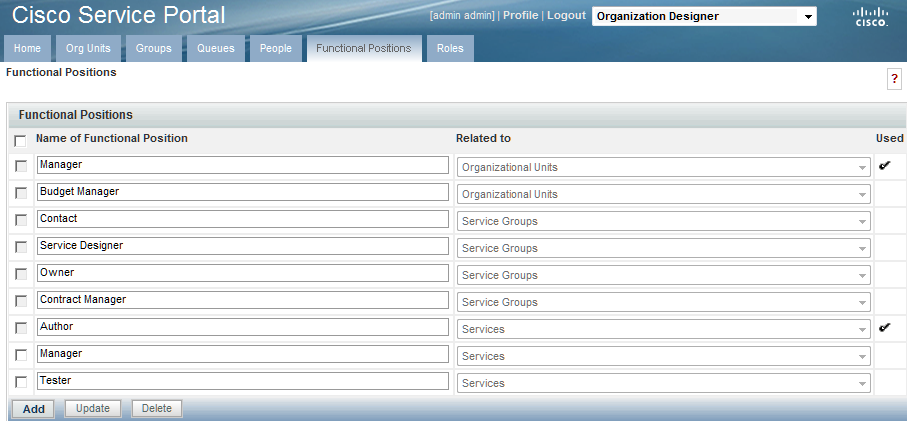Open Related to dropdown for Service Designer
The width and height of the screenshot is (907, 421).
coord(663,248)
